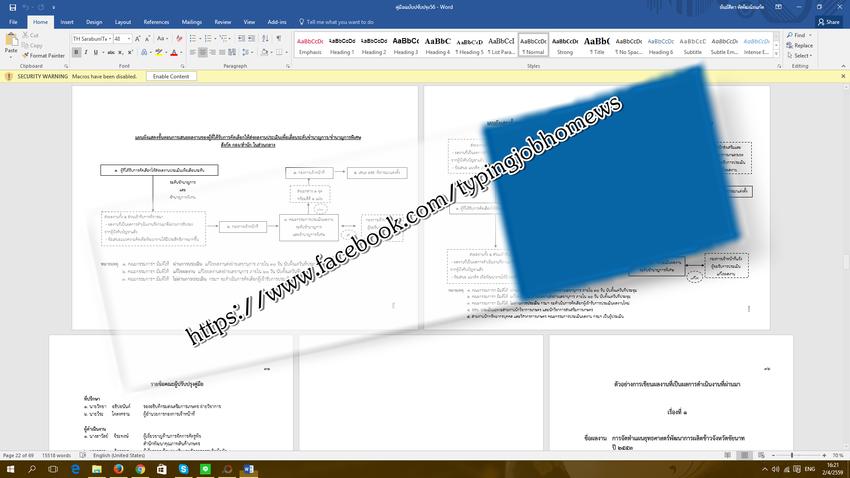This screenshot has height=478, width=850.
Task: Apply superscript formatting
Action: click(x=130, y=52)
